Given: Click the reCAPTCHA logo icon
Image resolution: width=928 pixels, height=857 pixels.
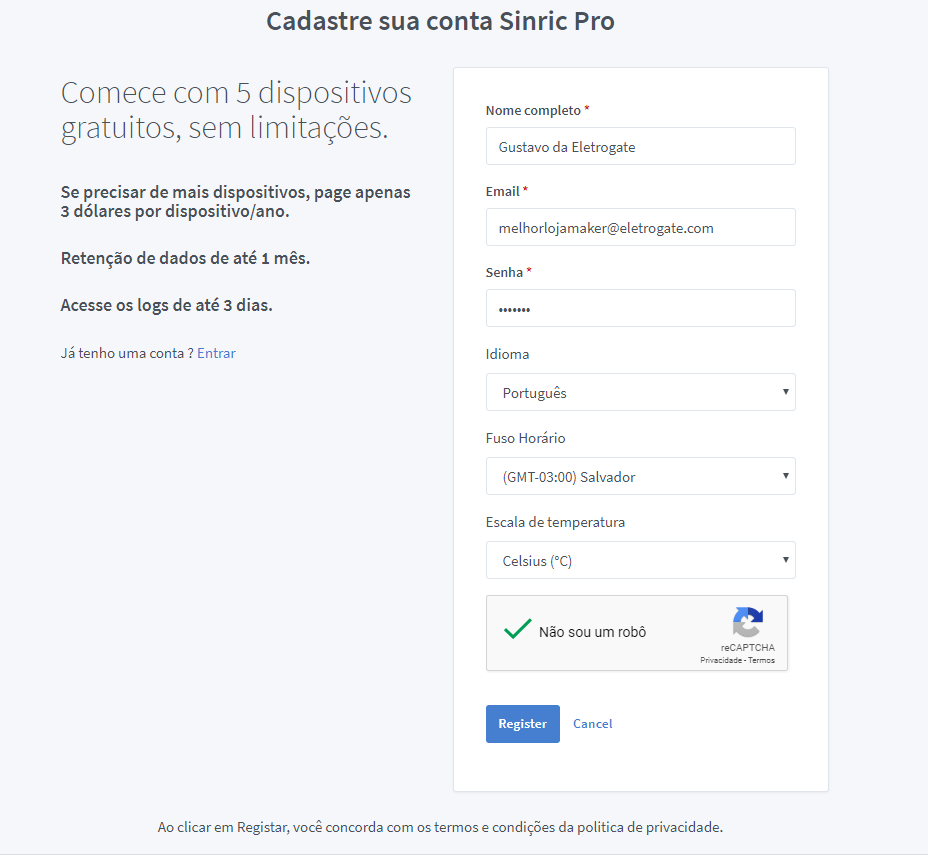Looking at the screenshot, I should pos(748,622).
